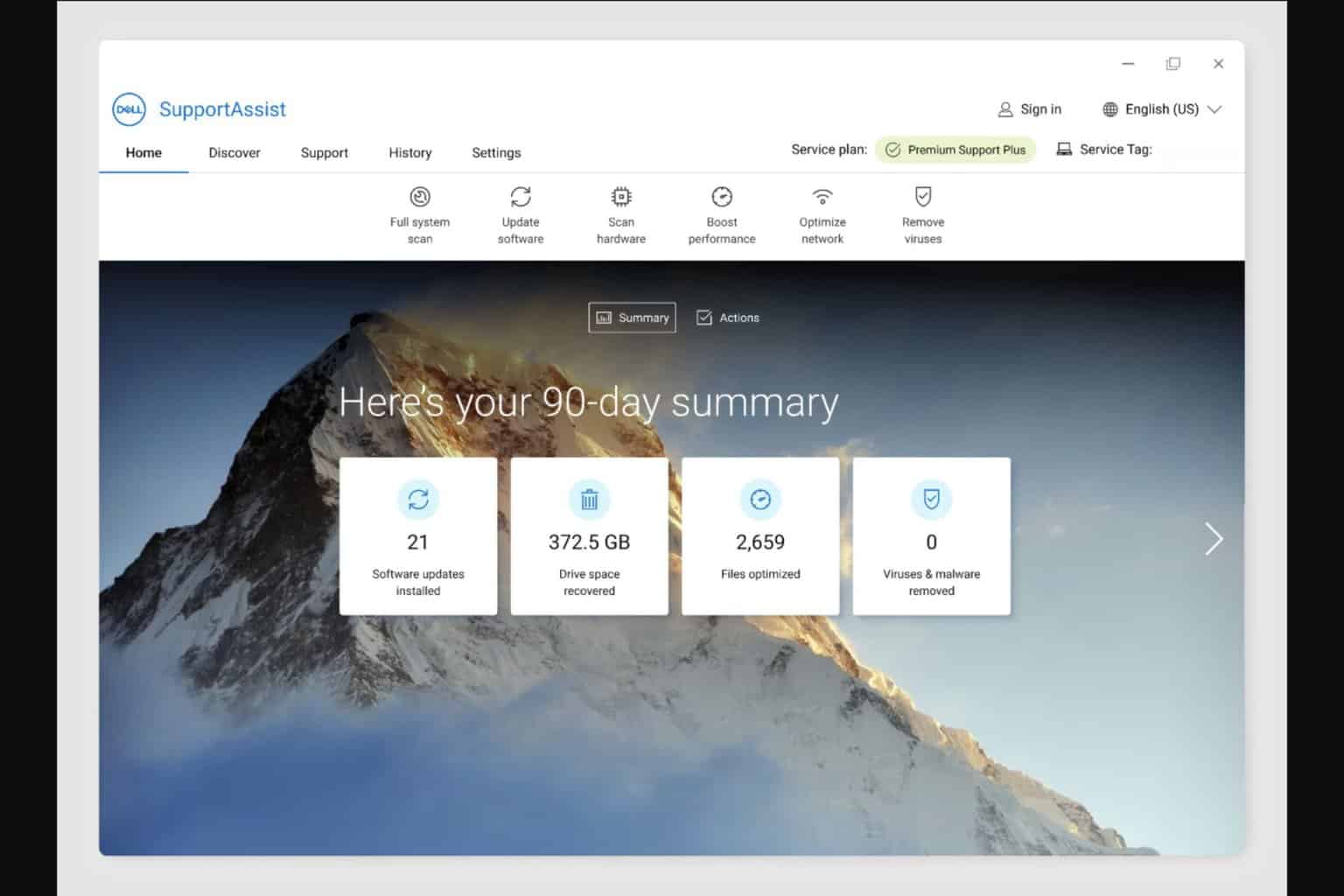
Task: Open the Home tab
Action: (143, 152)
